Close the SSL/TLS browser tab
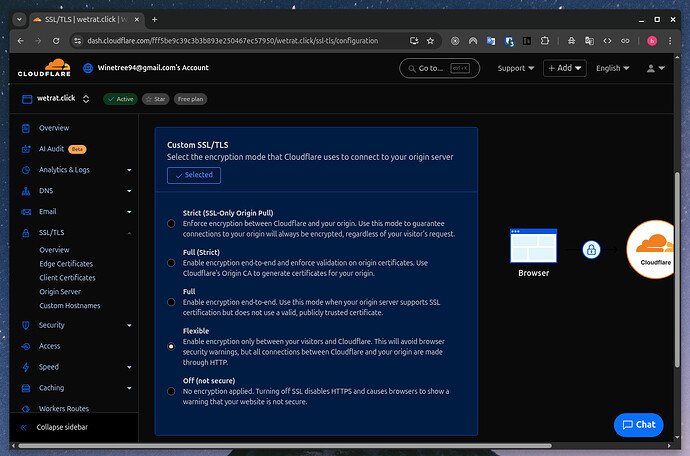This screenshot has width=690, height=456. [137, 19]
